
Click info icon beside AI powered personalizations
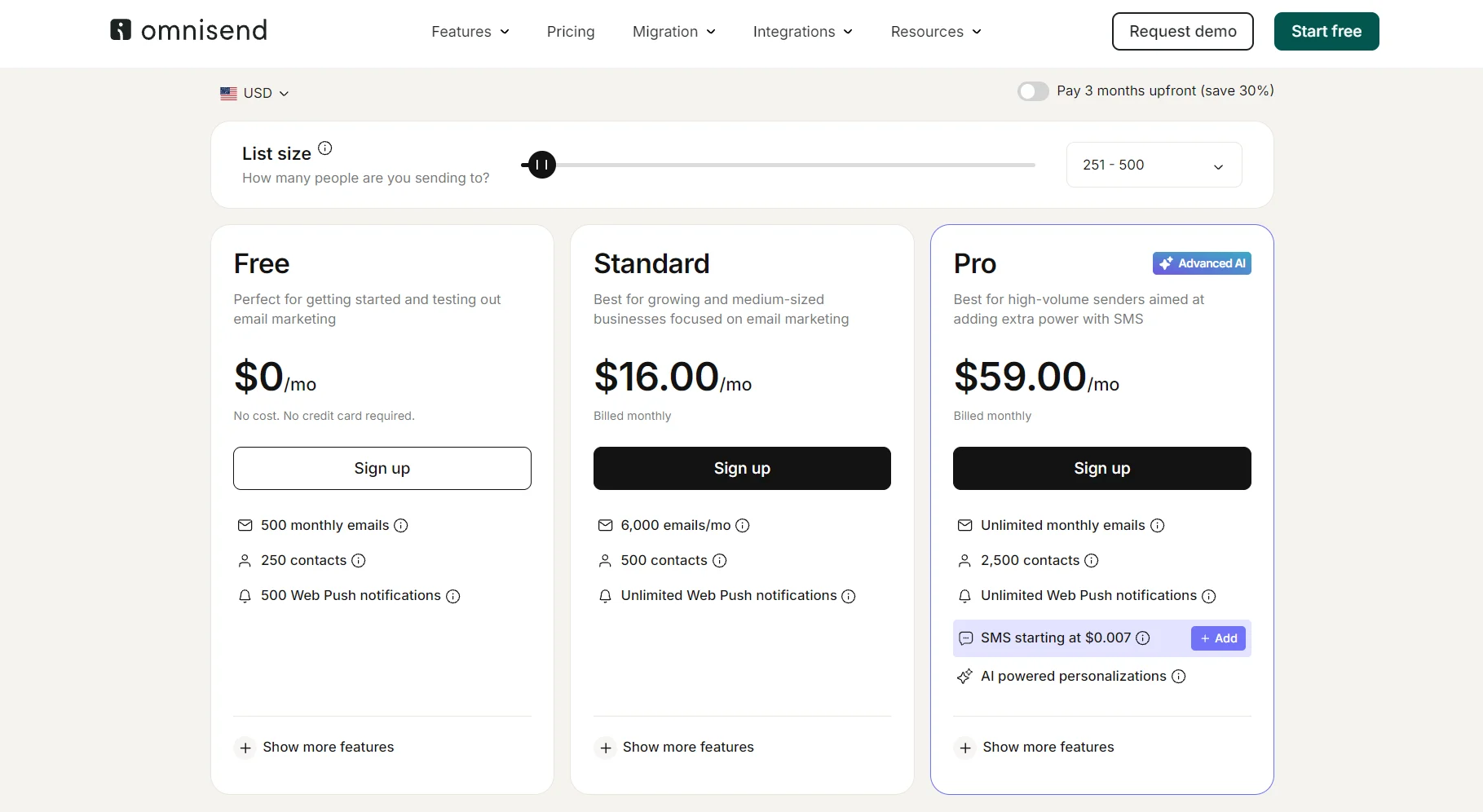[x=1179, y=677]
